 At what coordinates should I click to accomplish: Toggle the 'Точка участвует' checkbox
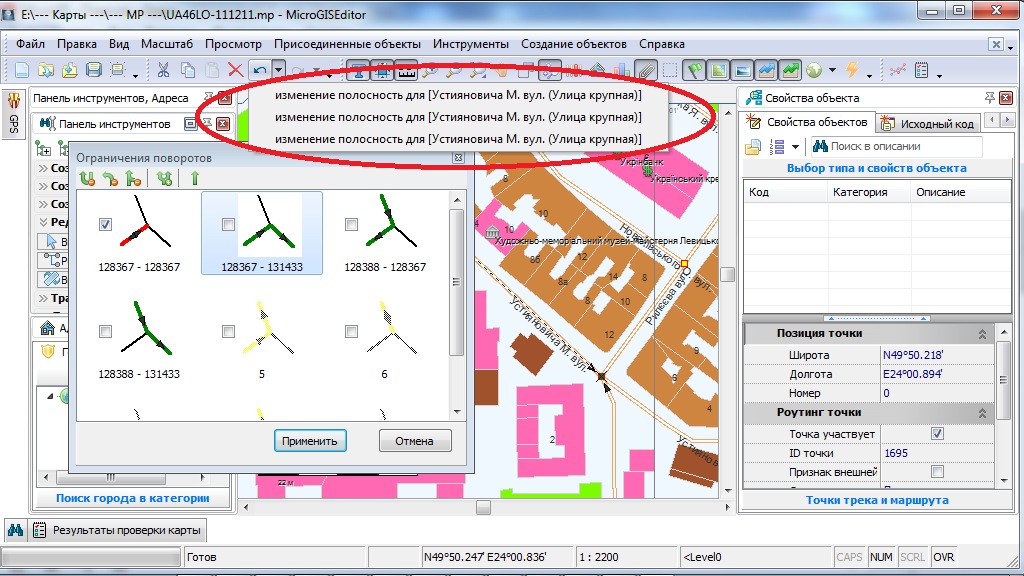point(937,433)
